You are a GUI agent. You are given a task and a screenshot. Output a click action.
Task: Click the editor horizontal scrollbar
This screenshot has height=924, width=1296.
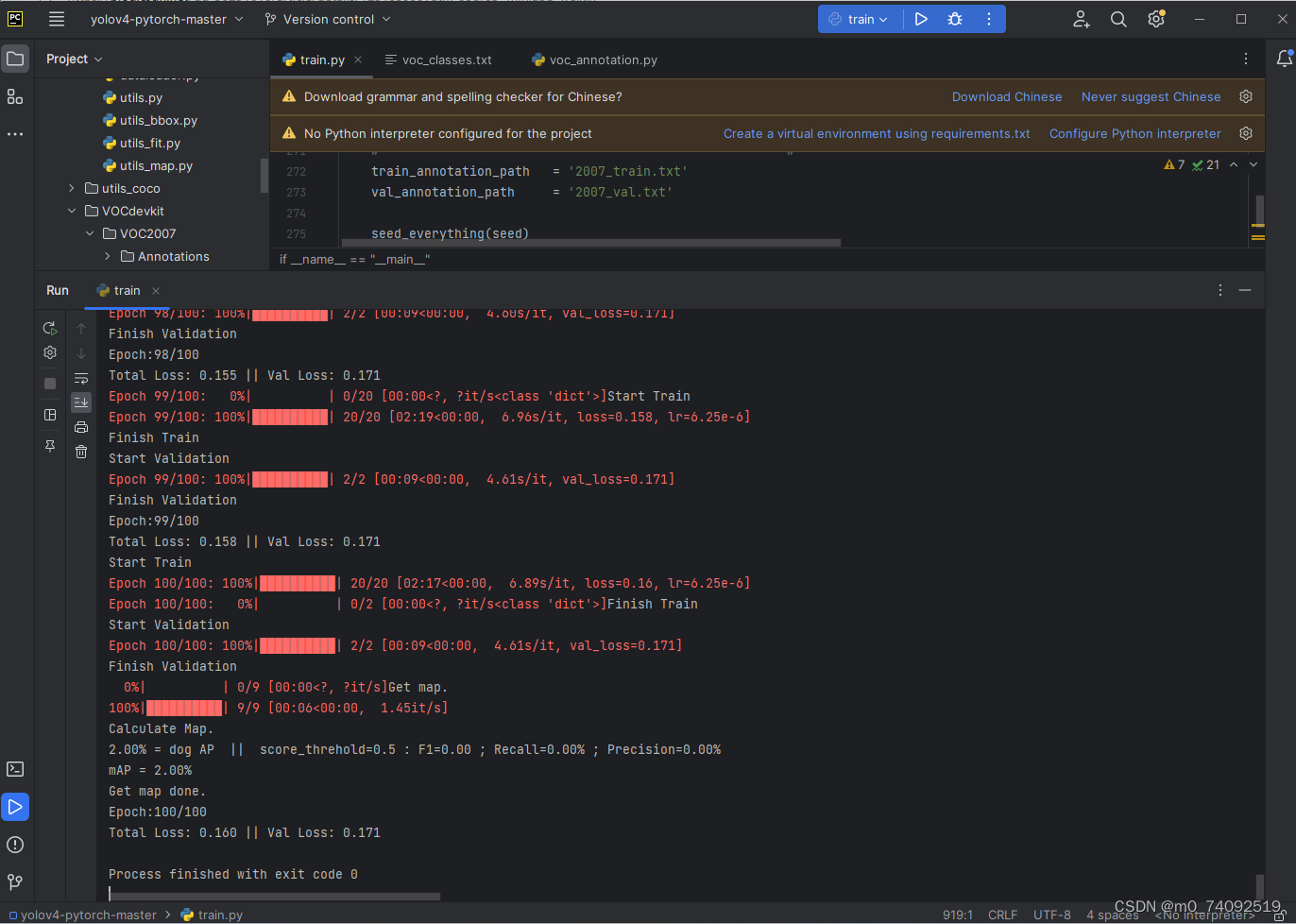click(x=591, y=243)
